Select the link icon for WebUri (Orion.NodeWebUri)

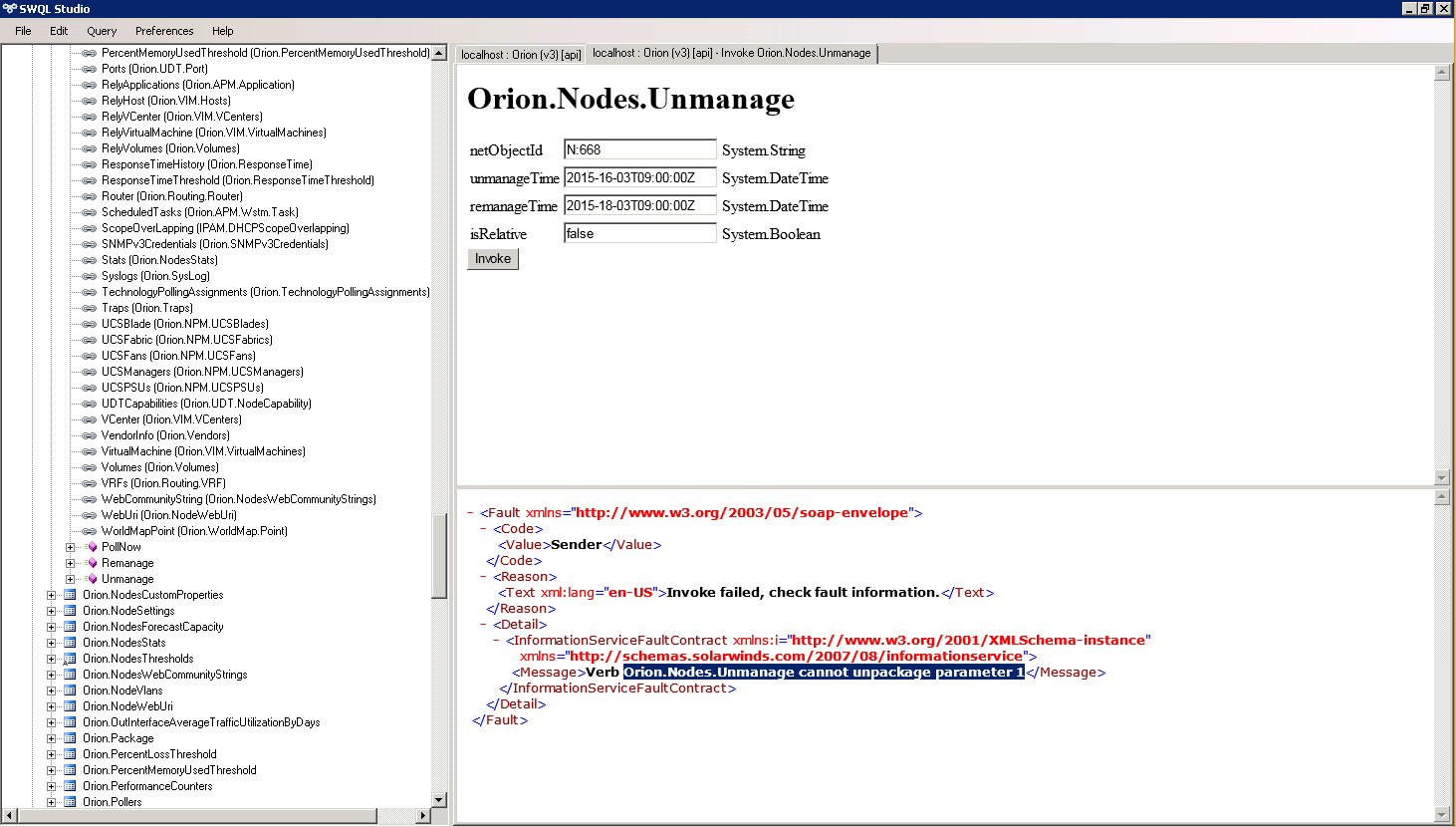click(x=89, y=515)
